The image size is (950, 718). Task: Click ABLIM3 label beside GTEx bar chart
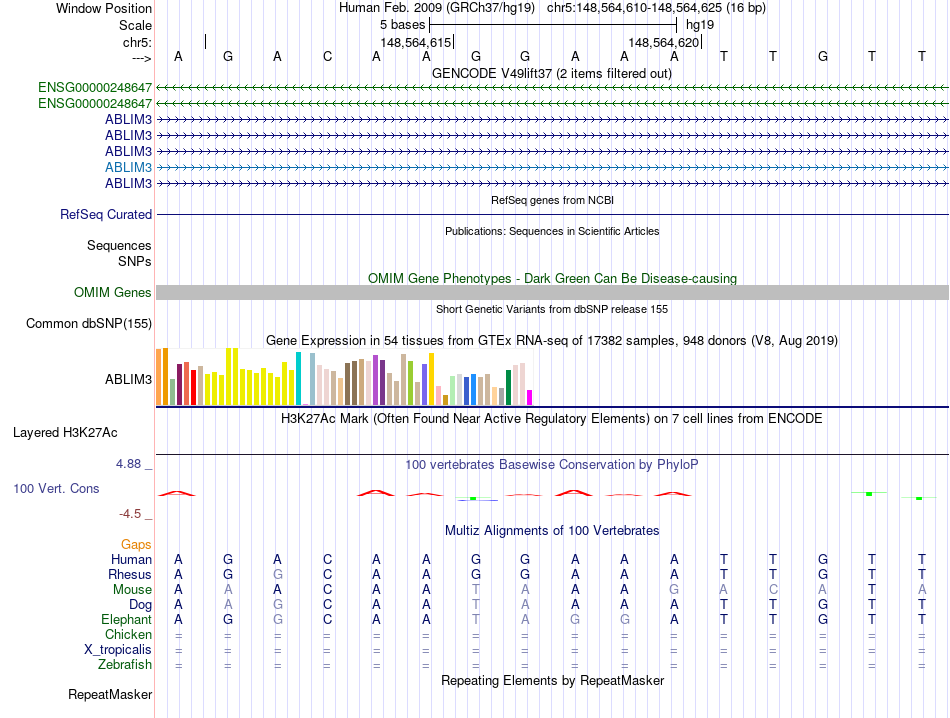pos(128,379)
